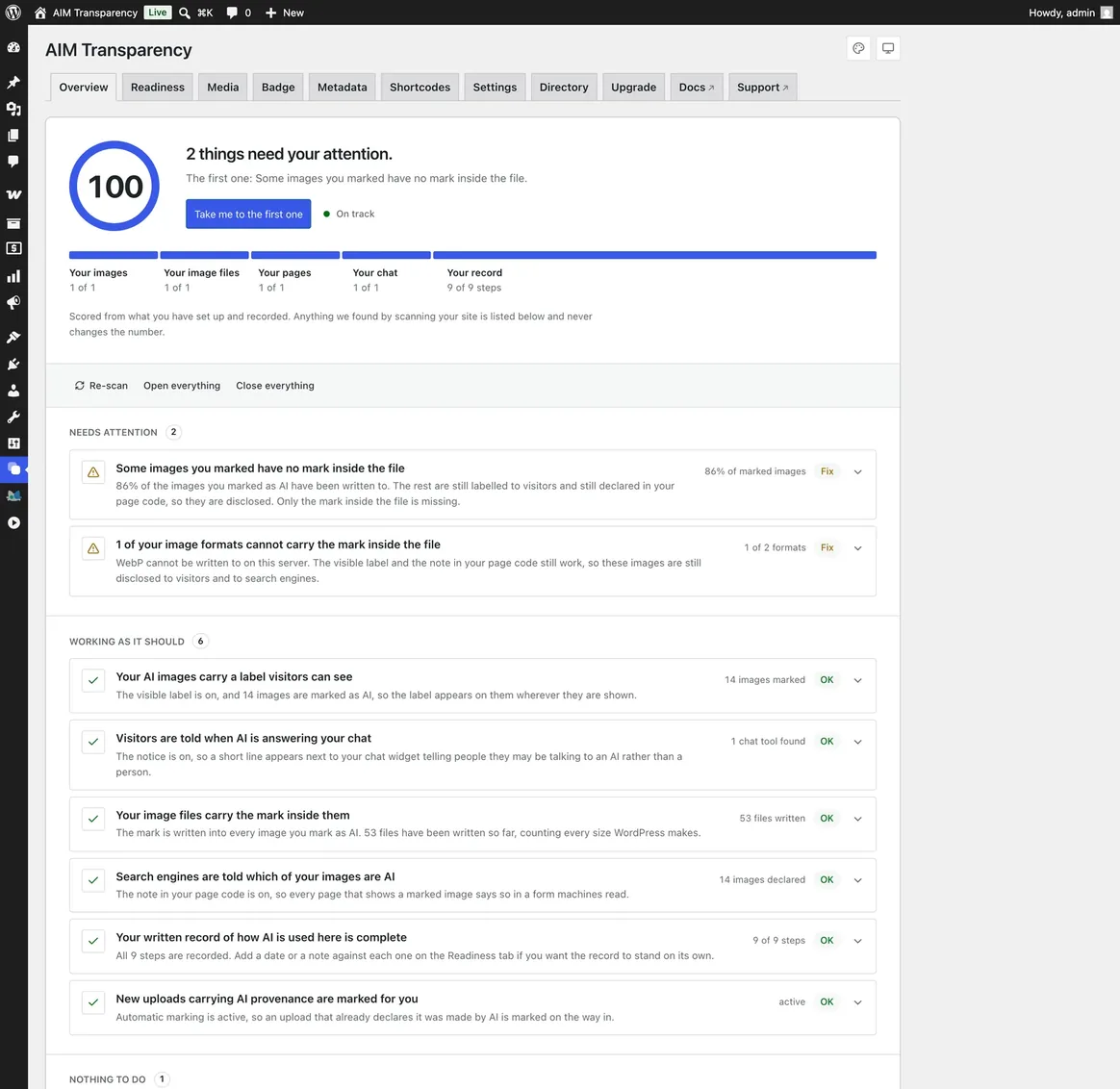
Task: Click 'Open everything'
Action: point(182,386)
